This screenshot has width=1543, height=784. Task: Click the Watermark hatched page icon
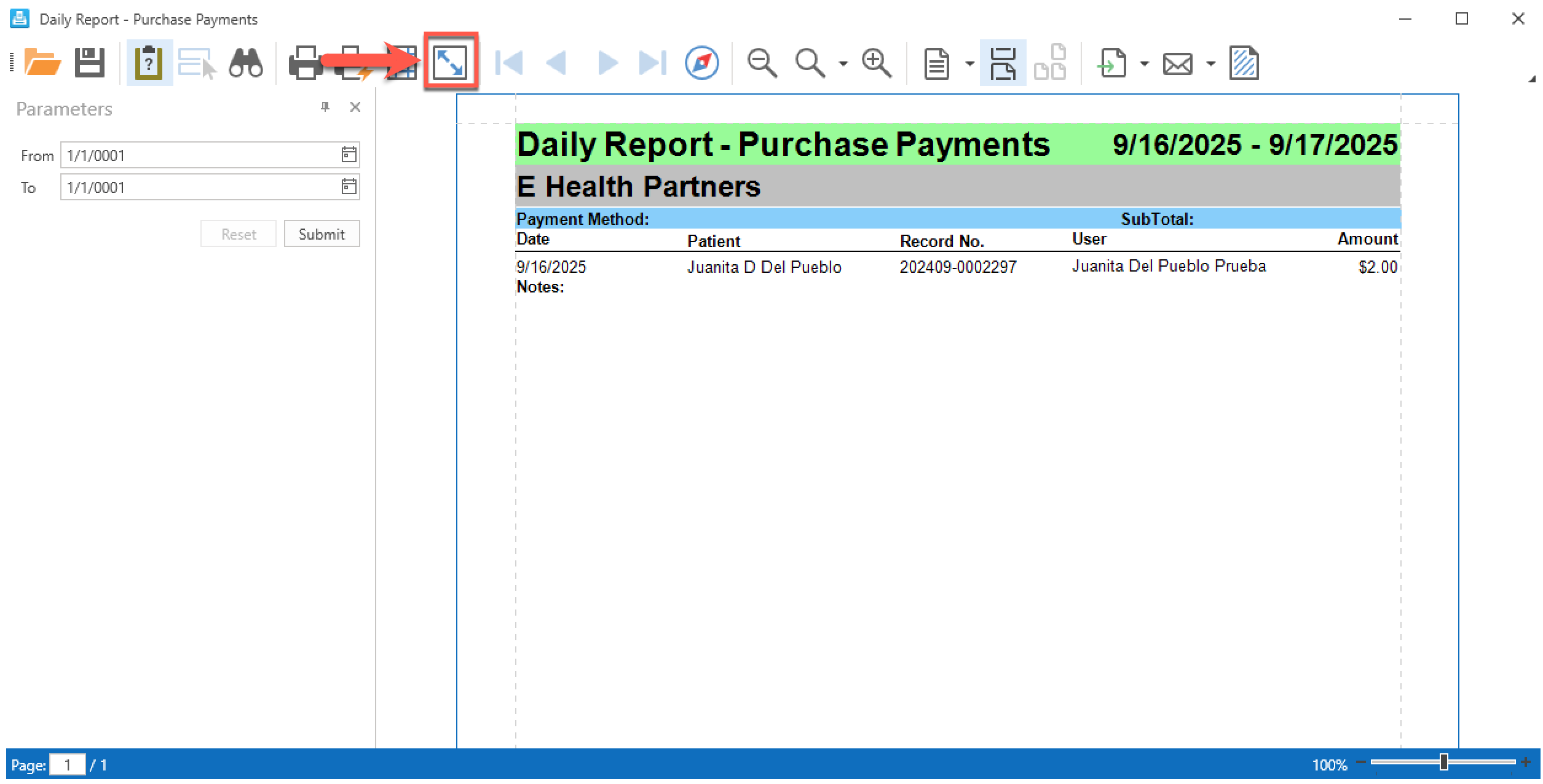(1244, 63)
